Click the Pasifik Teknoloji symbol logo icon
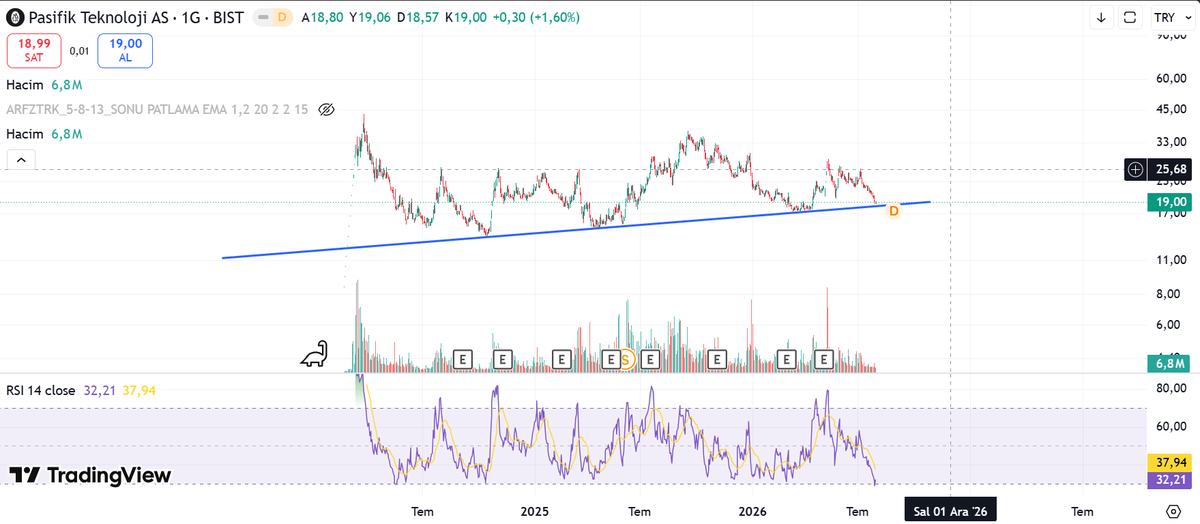Image resolution: width=1200 pixels, height=524 pixels. click(16, 18)
